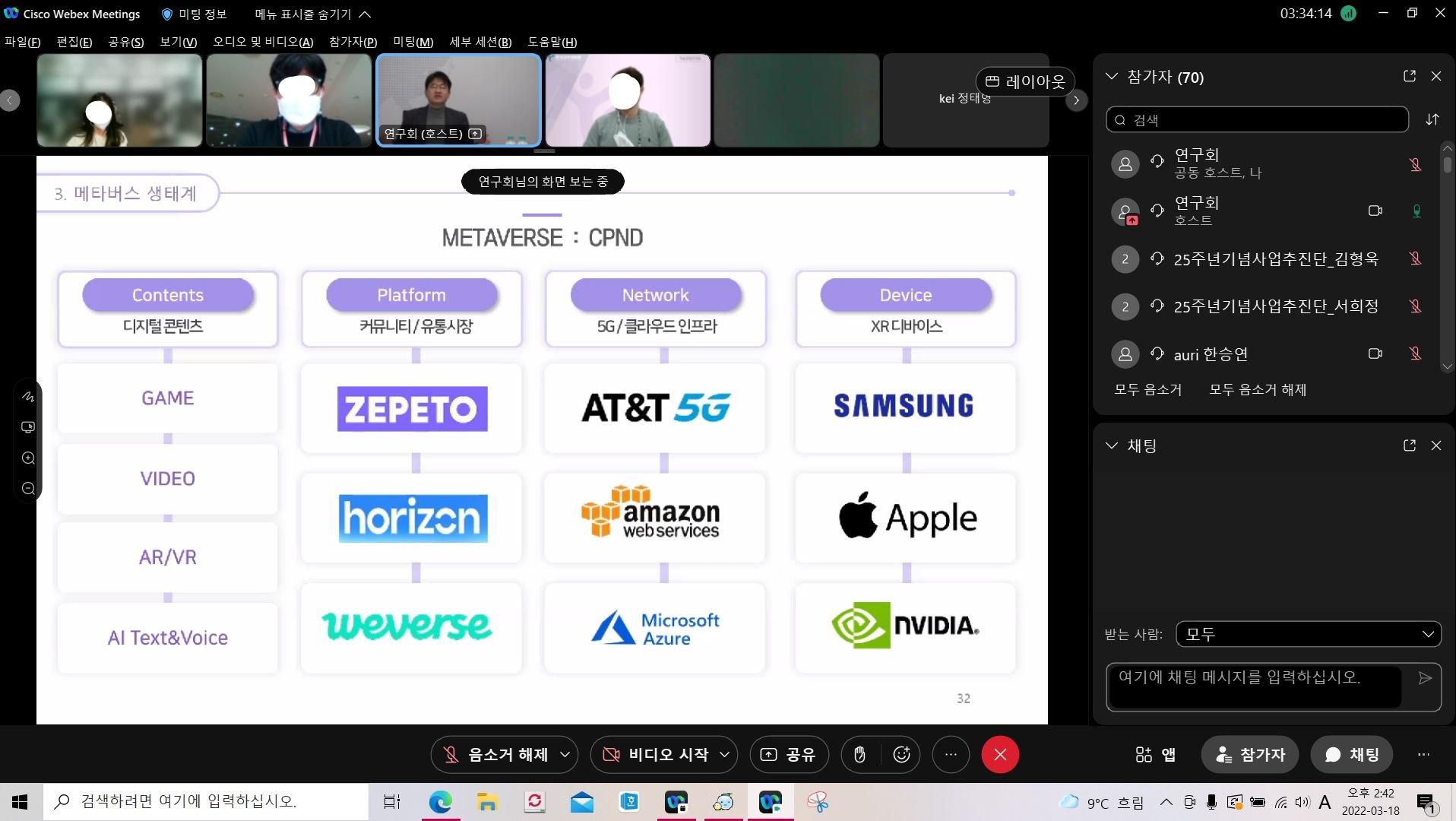Click the 공유 share button
The height and width of the screenshot is (821, 1456).
pyautogui.click(x=788, y=754)
